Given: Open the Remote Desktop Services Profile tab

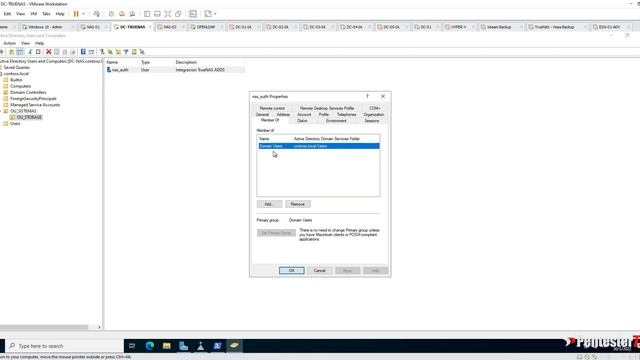Looking at the screenshot, I should [327, 108].
